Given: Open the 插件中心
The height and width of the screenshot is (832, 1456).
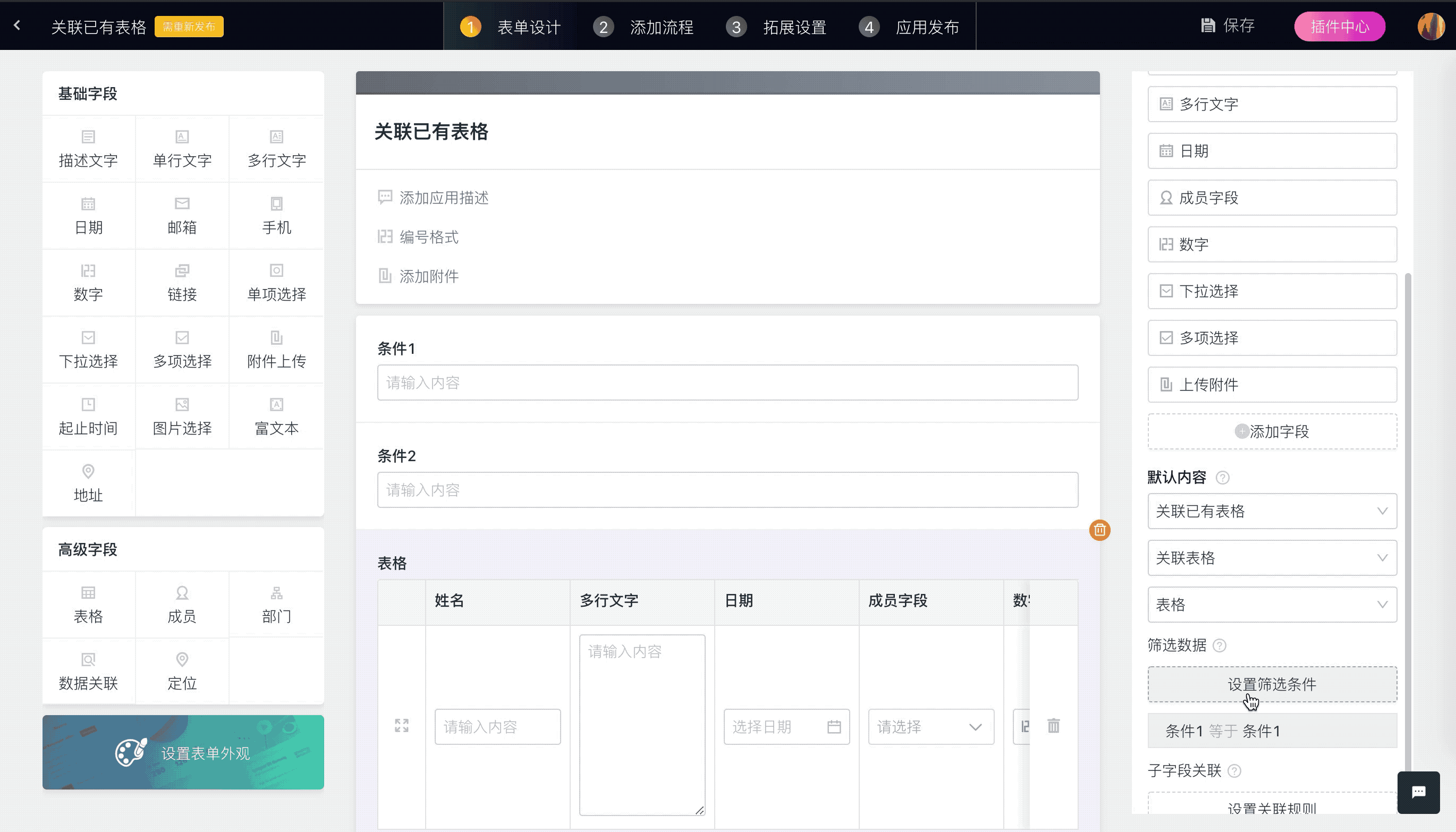Looking at the screenshot, I should point(1340,26).
